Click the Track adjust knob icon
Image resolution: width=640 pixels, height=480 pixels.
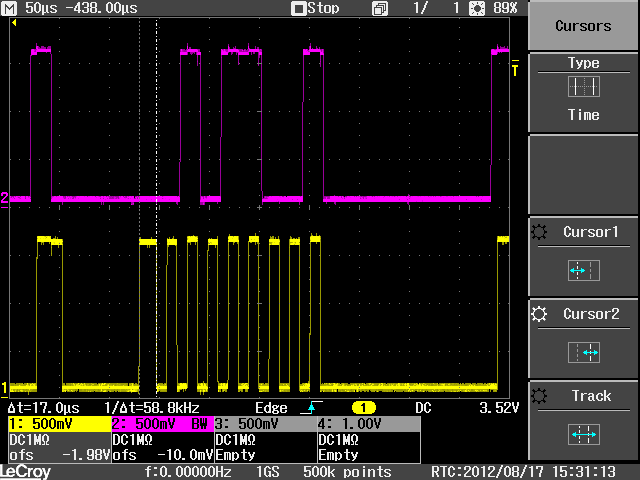[539, 396]
